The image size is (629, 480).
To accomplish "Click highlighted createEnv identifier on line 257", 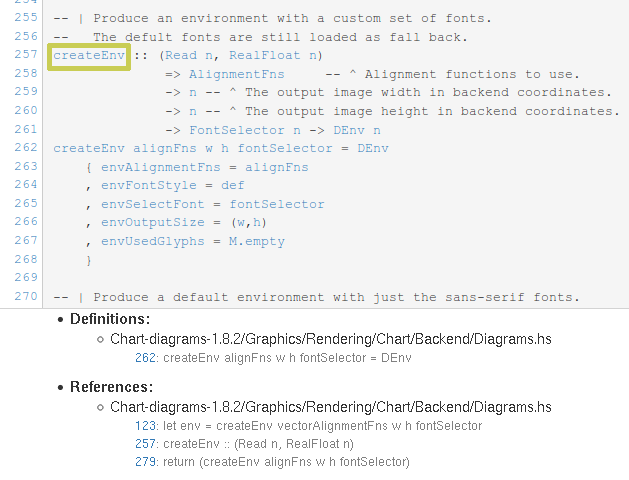I will pos(89,56).
